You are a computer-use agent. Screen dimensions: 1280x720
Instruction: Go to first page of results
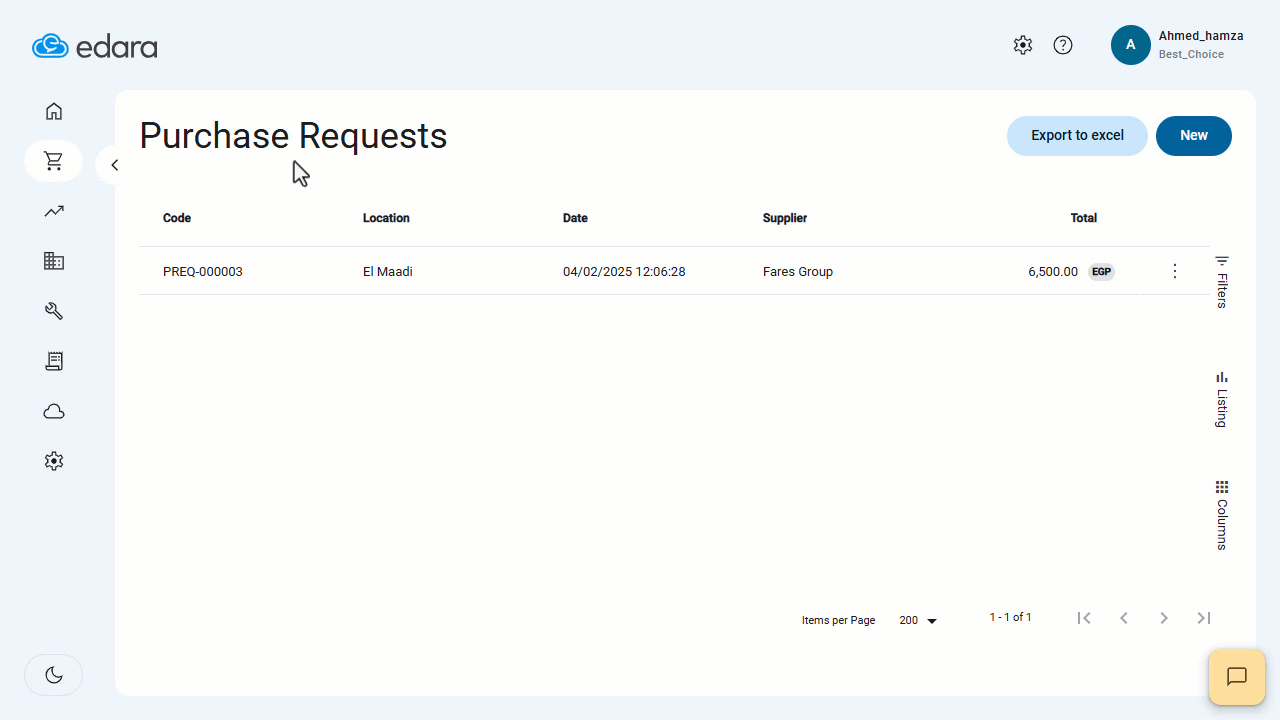click(1084, 618)
